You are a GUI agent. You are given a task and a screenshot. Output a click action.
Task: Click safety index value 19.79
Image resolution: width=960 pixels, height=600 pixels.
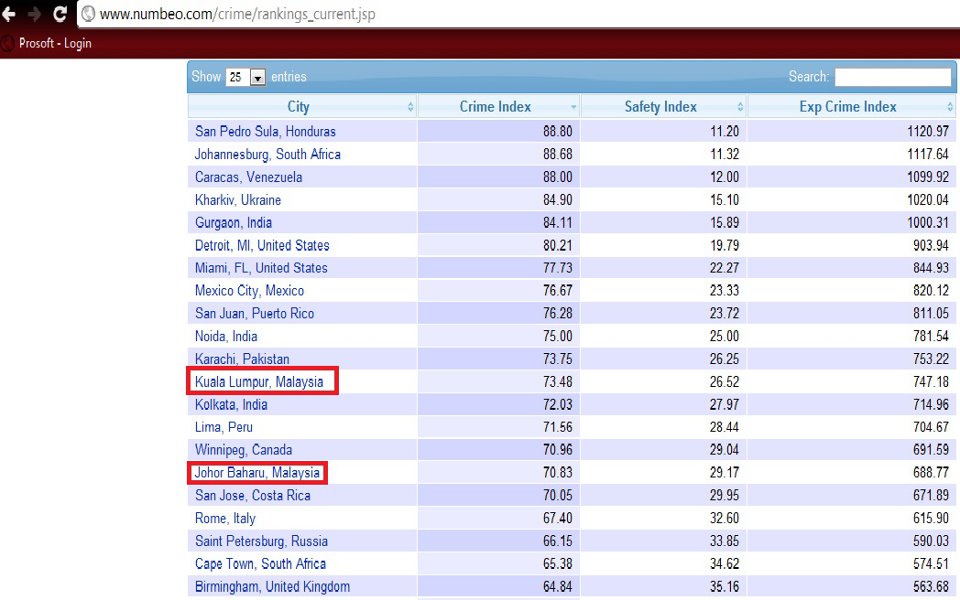(x=724, y=246)
